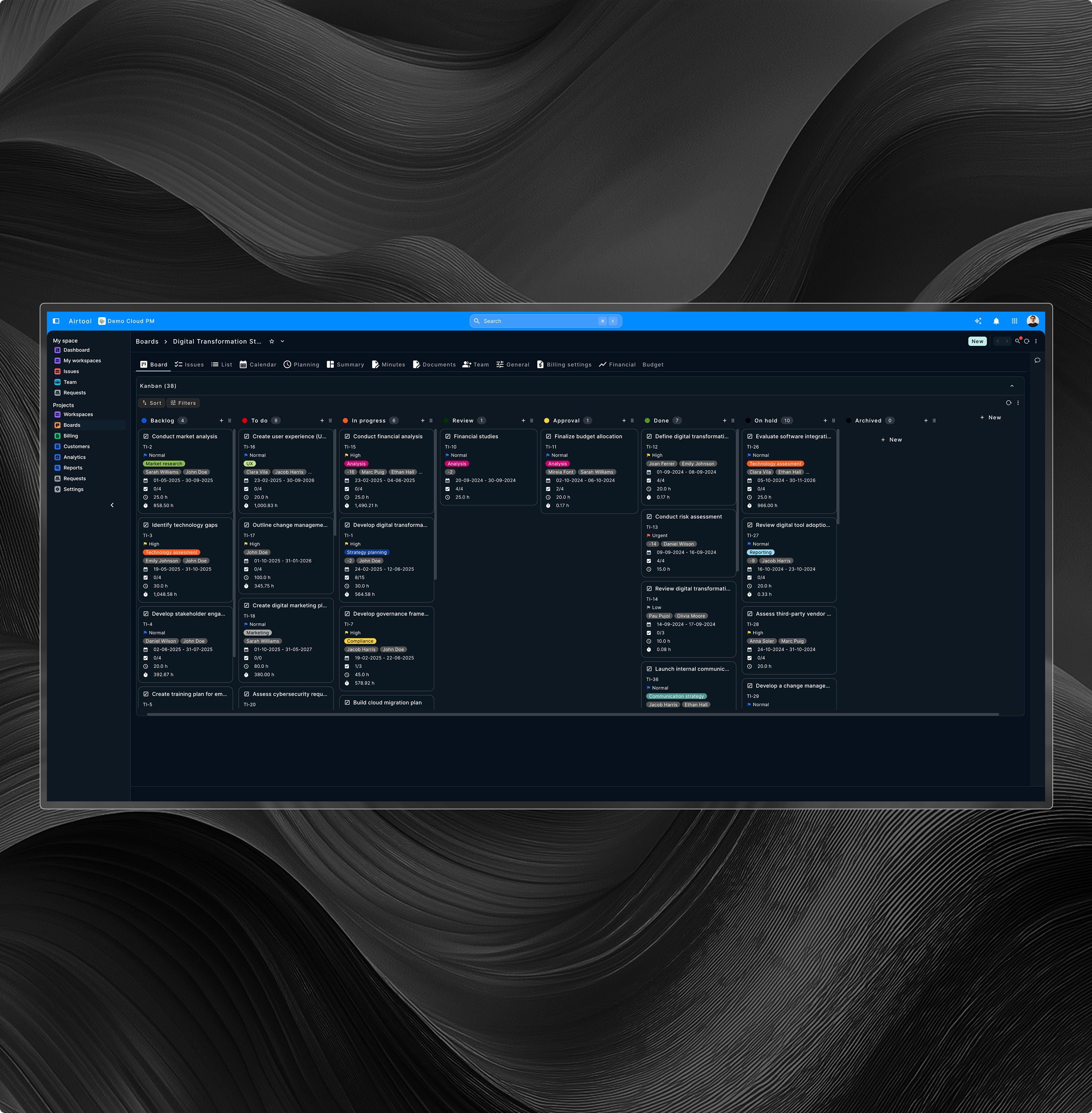The width and height of the screenshot is (1092, 1113).
Task: Toggle checkbox on Finalize budget allocation card
Action: click(548, 436)
